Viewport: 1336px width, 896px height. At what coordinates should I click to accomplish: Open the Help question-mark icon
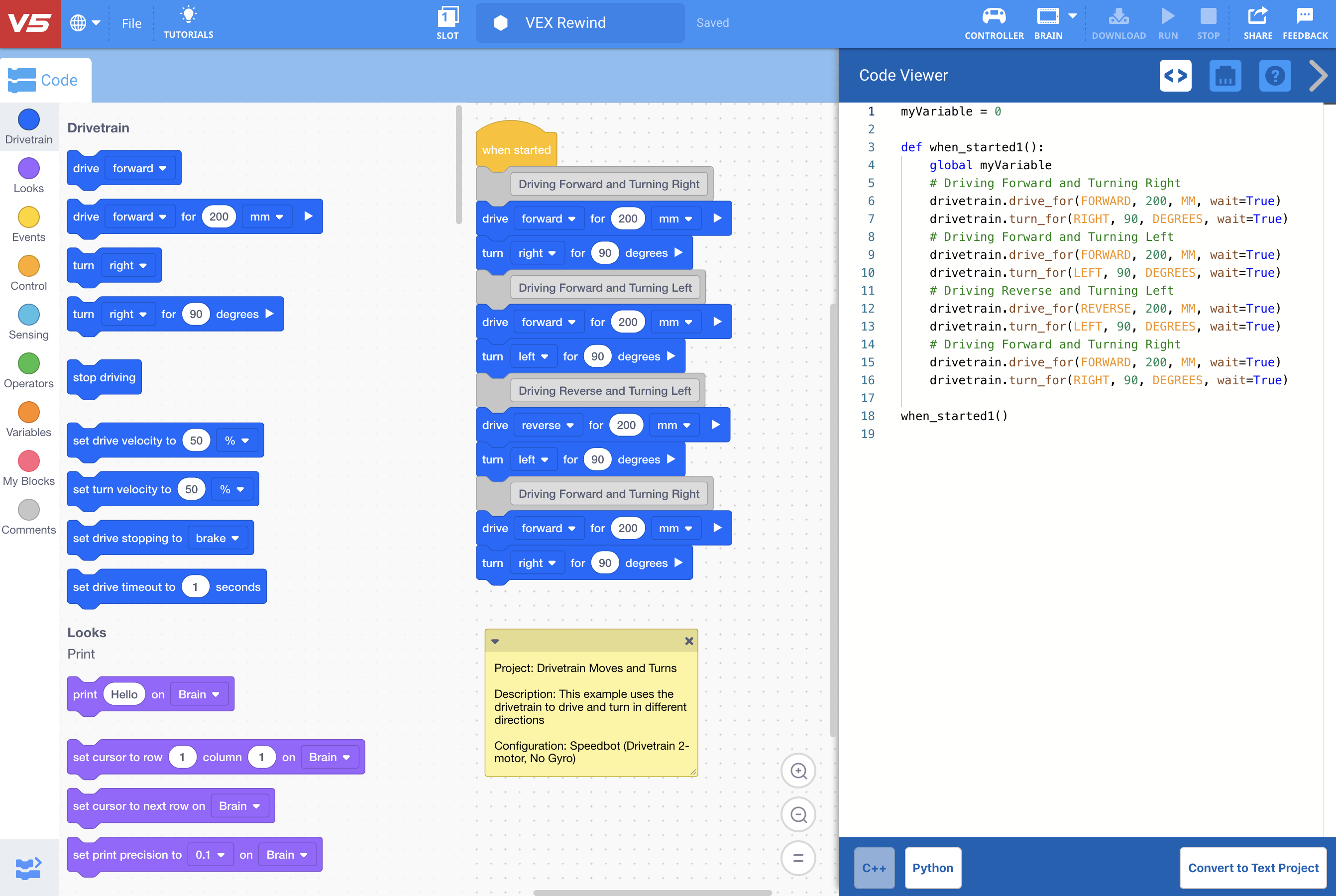(x=1274, y=76)
